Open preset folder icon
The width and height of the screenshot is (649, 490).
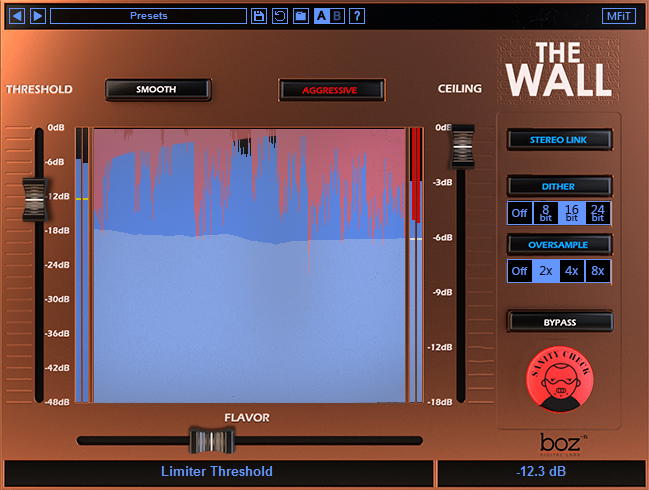click(x=301, y=16)
